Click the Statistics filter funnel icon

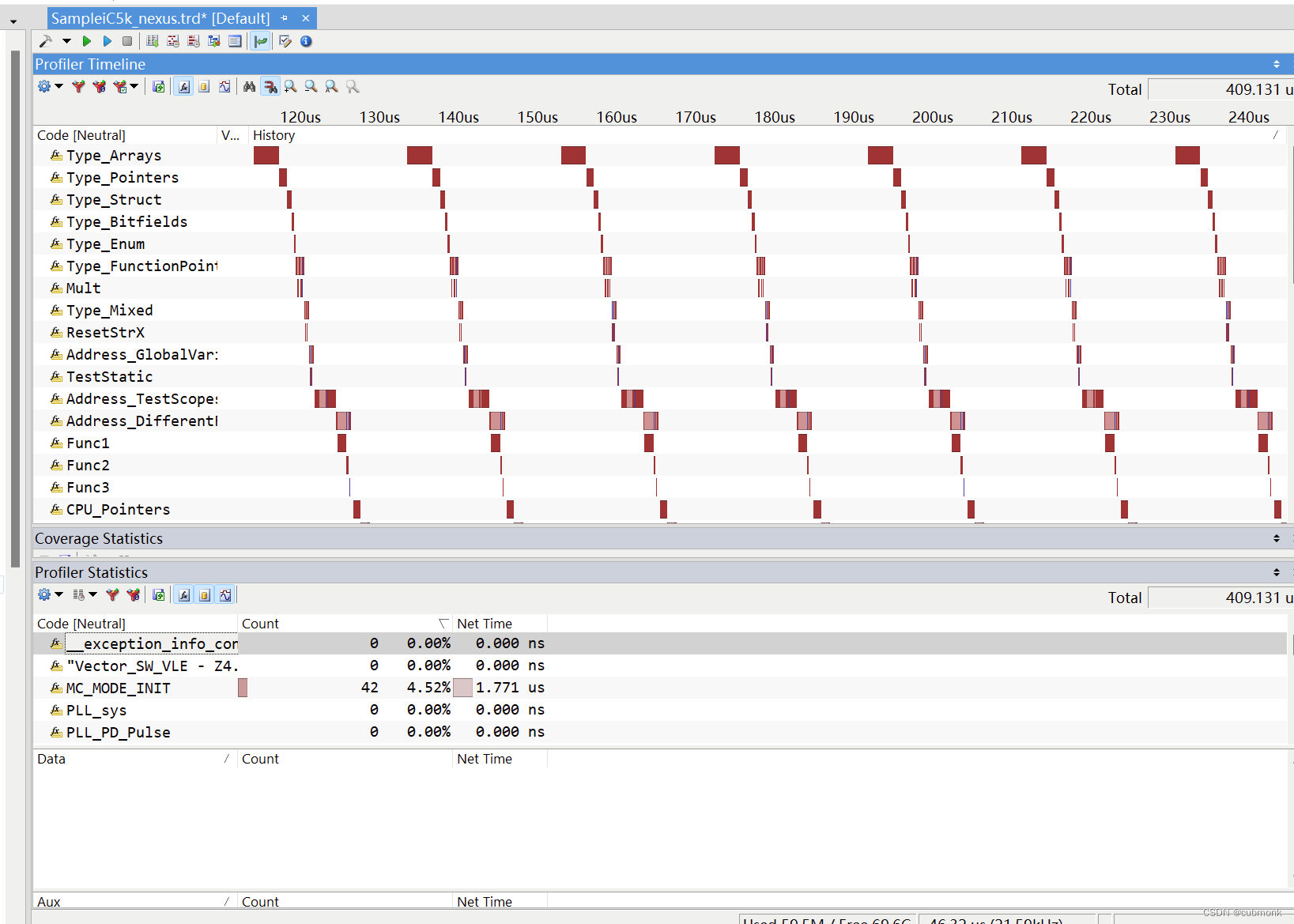tap(112, 594)
